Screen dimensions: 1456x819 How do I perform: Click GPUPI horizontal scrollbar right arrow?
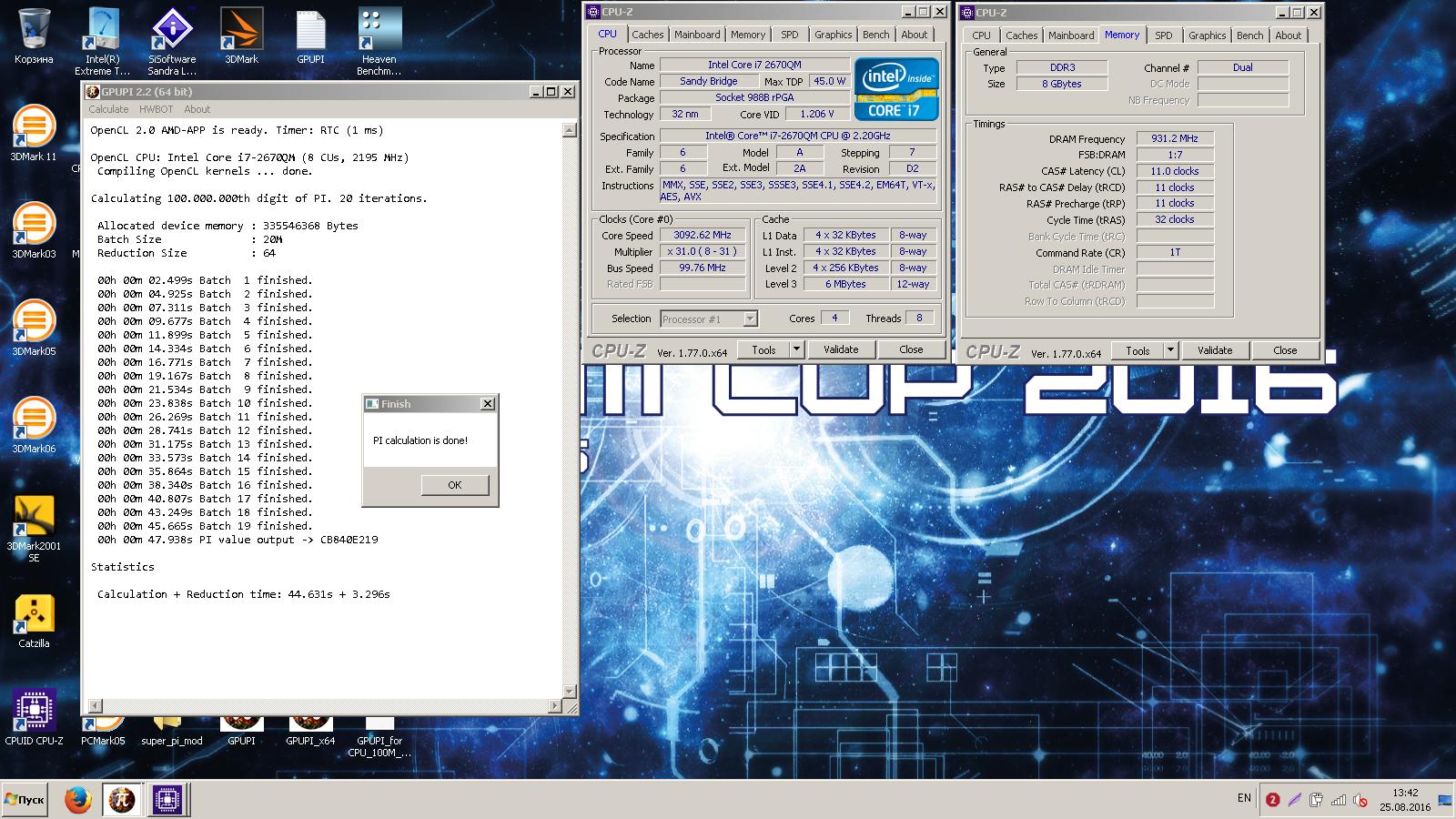coord(555,706)
